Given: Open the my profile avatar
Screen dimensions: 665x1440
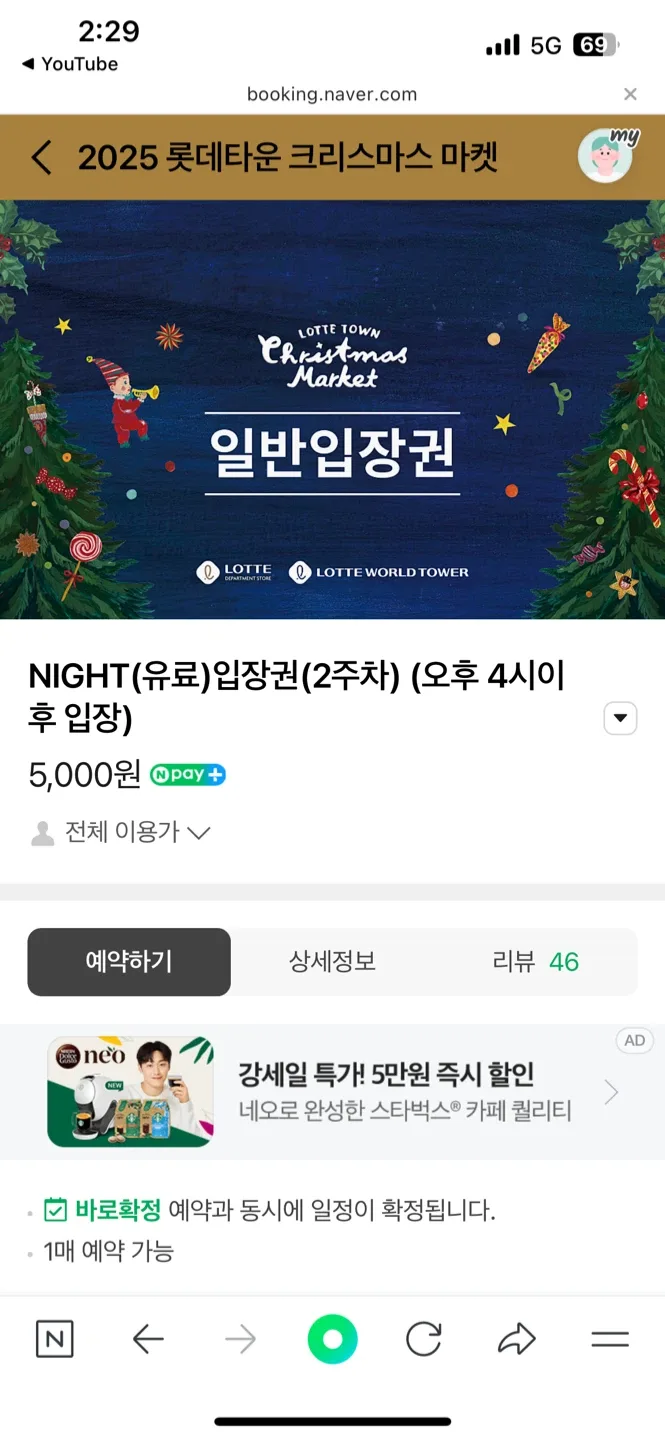Looking at the screenshot, I should coord(607,156).
